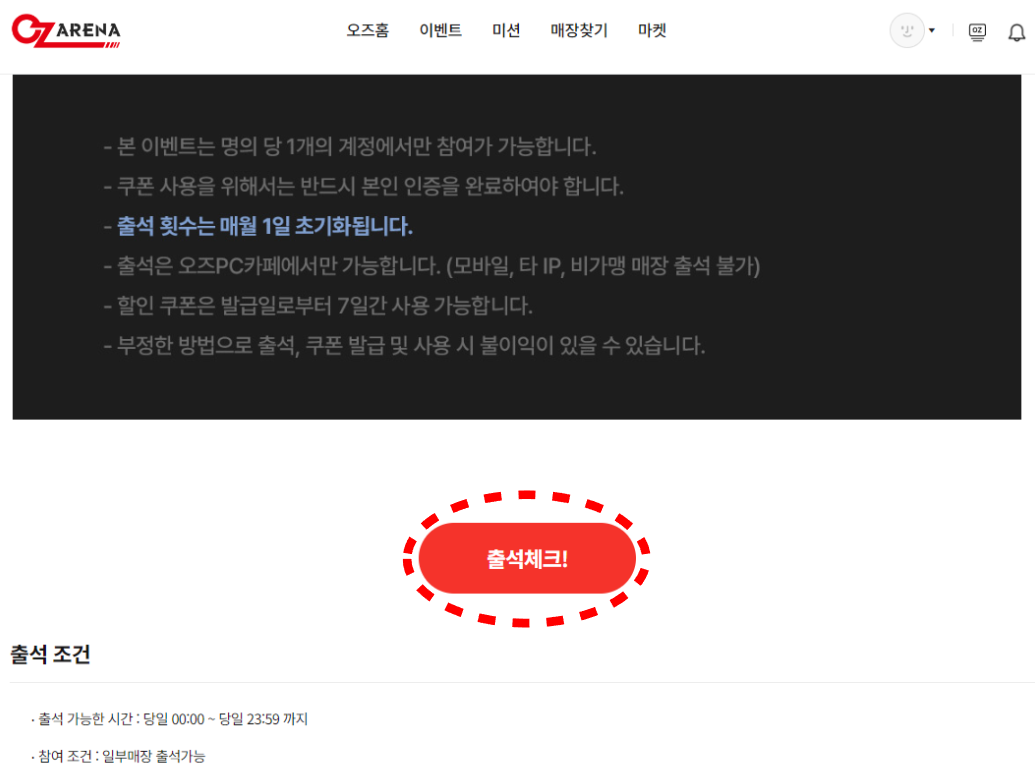Select the 미션 menu item
The width and height of the screenshot is (1035, 779).
click(506, 30)
